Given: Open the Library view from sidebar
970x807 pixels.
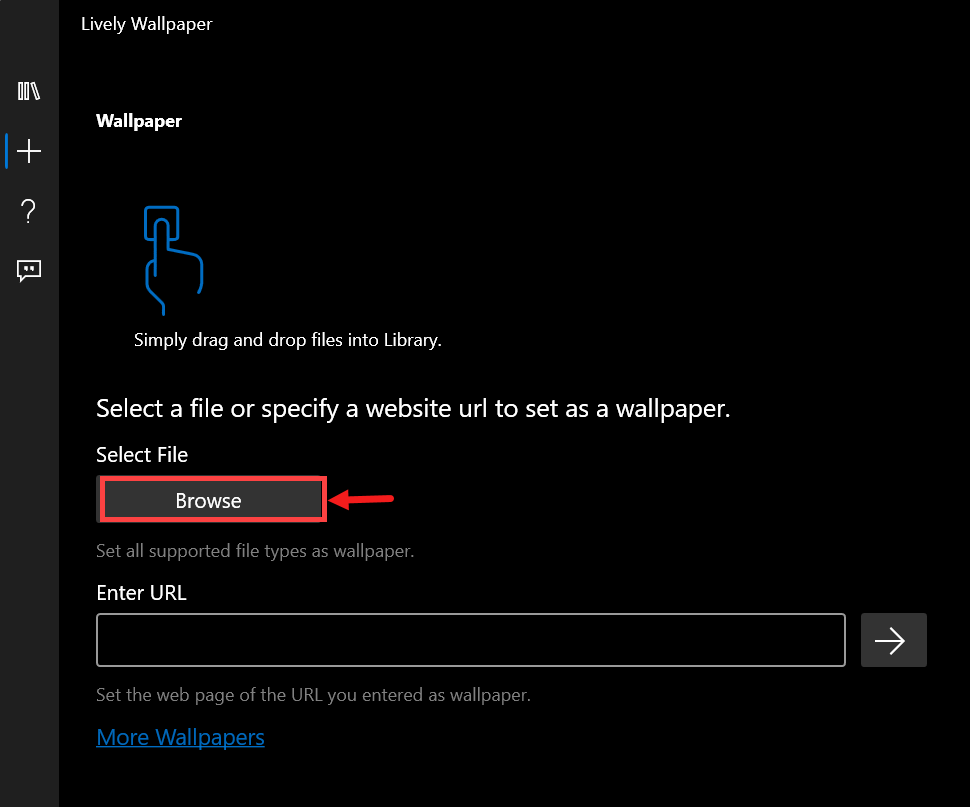Looking at the screenshot, I should click(28, 92).
